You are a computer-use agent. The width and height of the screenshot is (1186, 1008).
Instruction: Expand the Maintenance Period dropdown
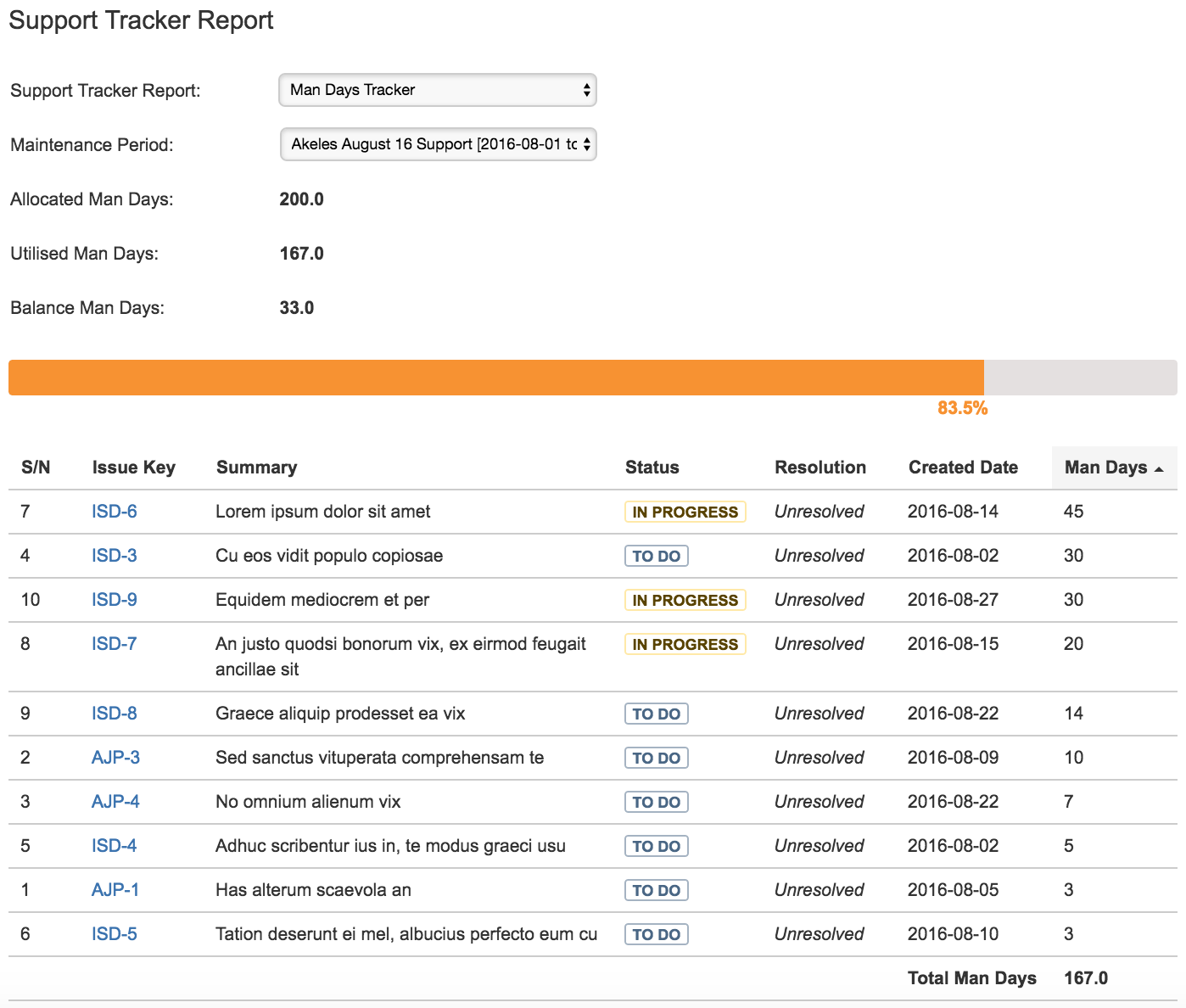coord(438,144)
